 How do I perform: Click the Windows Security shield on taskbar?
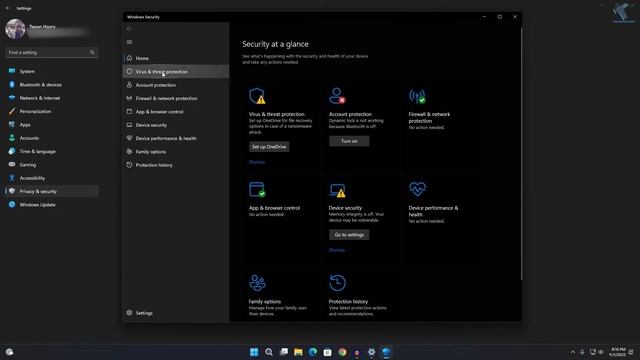(386, 352)
